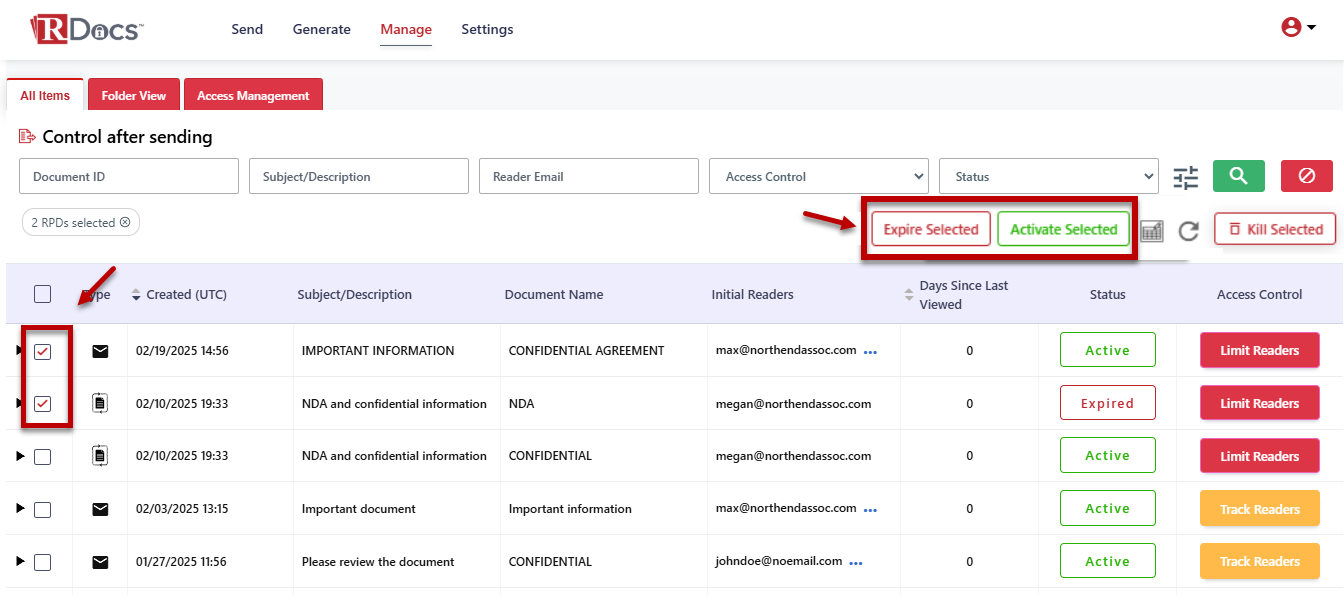Screen dimensions: 1344x595
Task: Remove the 2 RPDs selected chip
Action: point(125,223)
